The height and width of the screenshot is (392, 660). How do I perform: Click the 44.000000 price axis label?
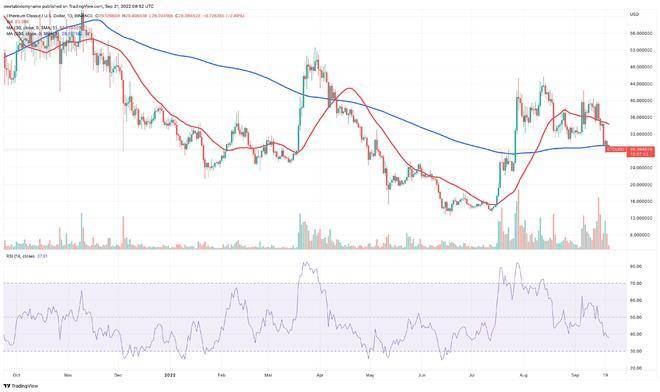pos(641,84)
